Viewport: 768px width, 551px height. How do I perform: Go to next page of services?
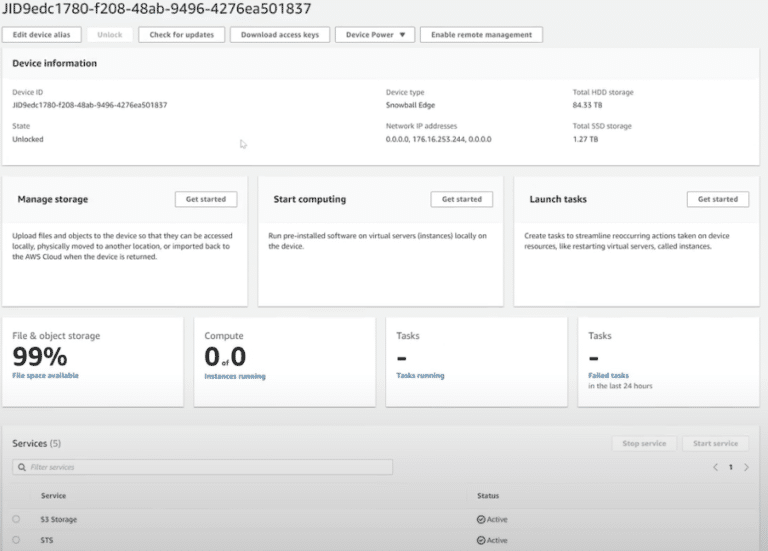click(746, 467)
